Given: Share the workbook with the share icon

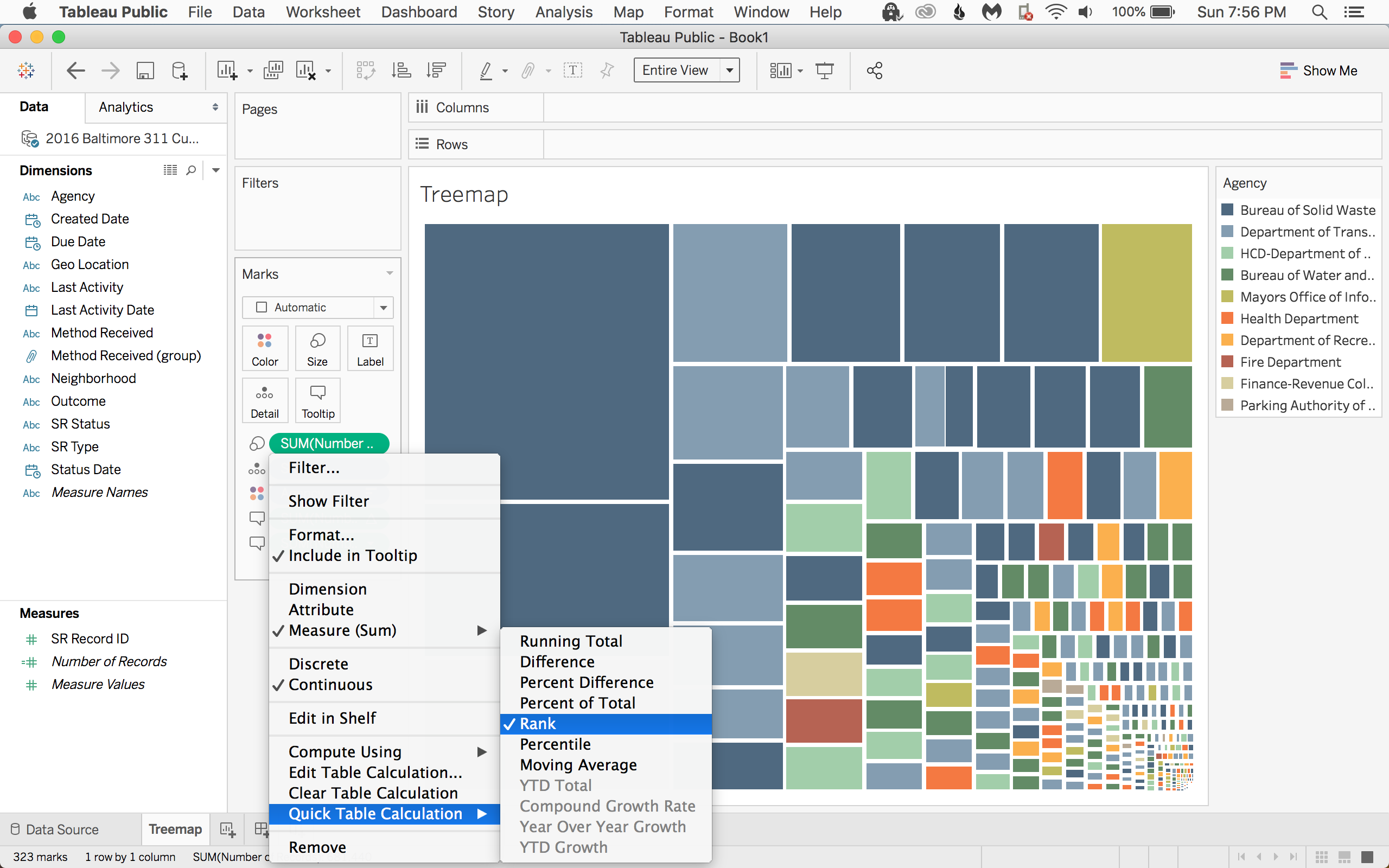Looking at the screenshot, I should tap(875, 71).
